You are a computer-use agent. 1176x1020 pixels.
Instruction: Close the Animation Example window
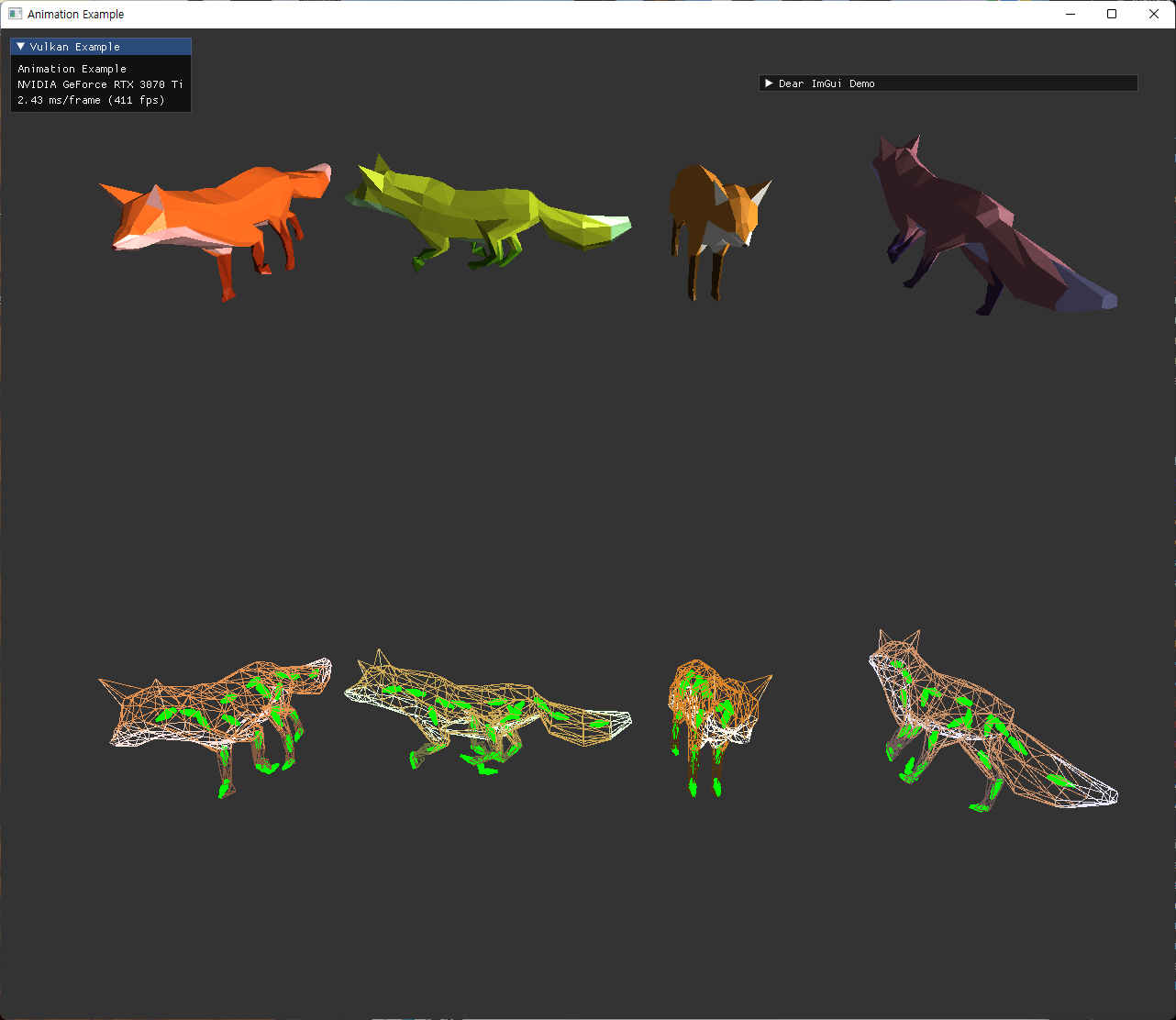[1154, 14]
